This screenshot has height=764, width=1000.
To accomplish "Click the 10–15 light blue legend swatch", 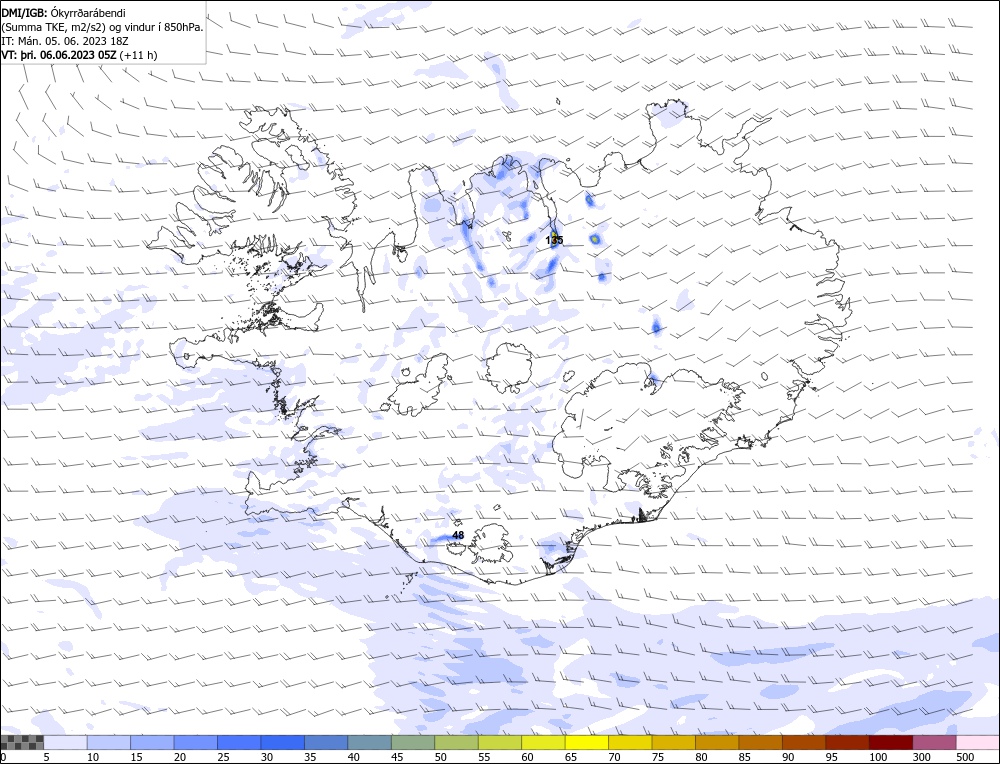I will tap(109, 742).
